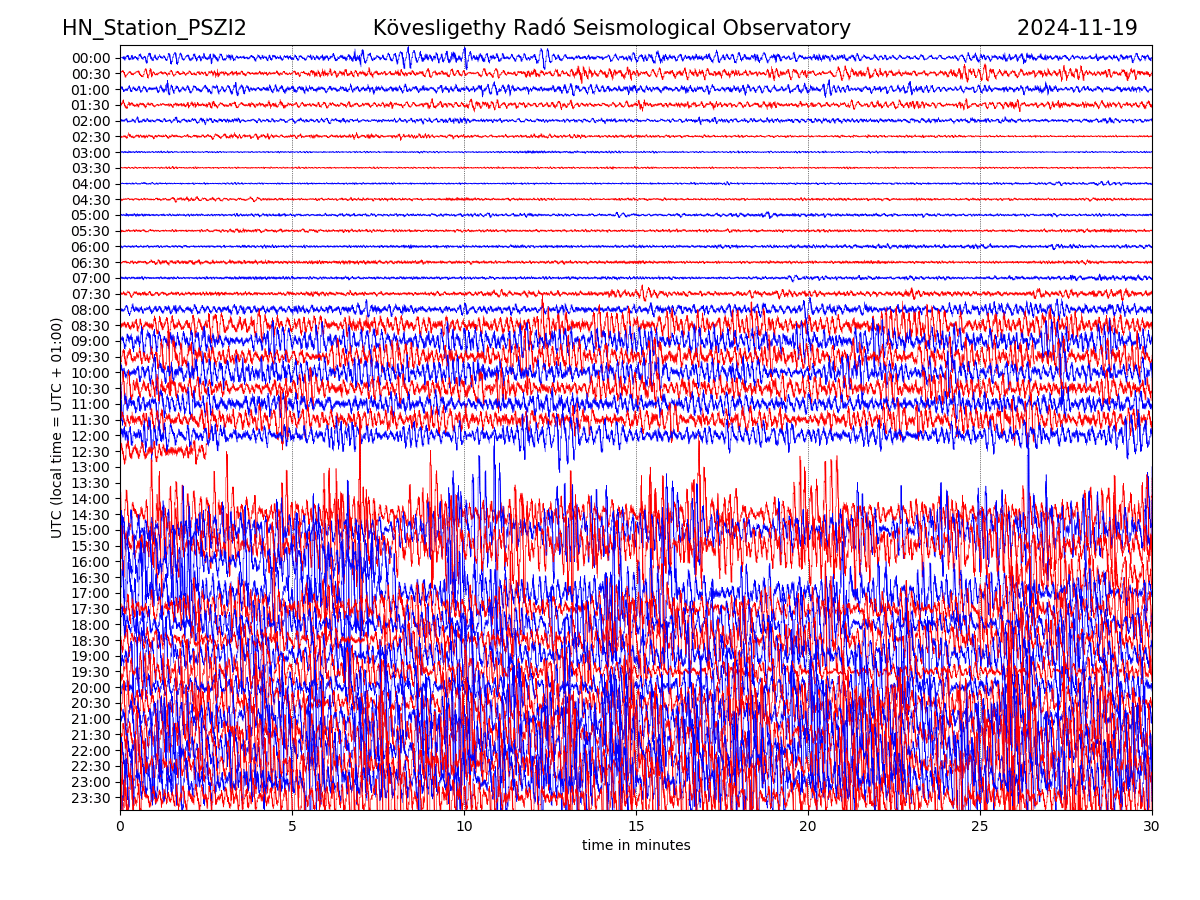Select the 13:00 time label
The height and width of the screenshot is (900, 1200).
click(91, 468)
